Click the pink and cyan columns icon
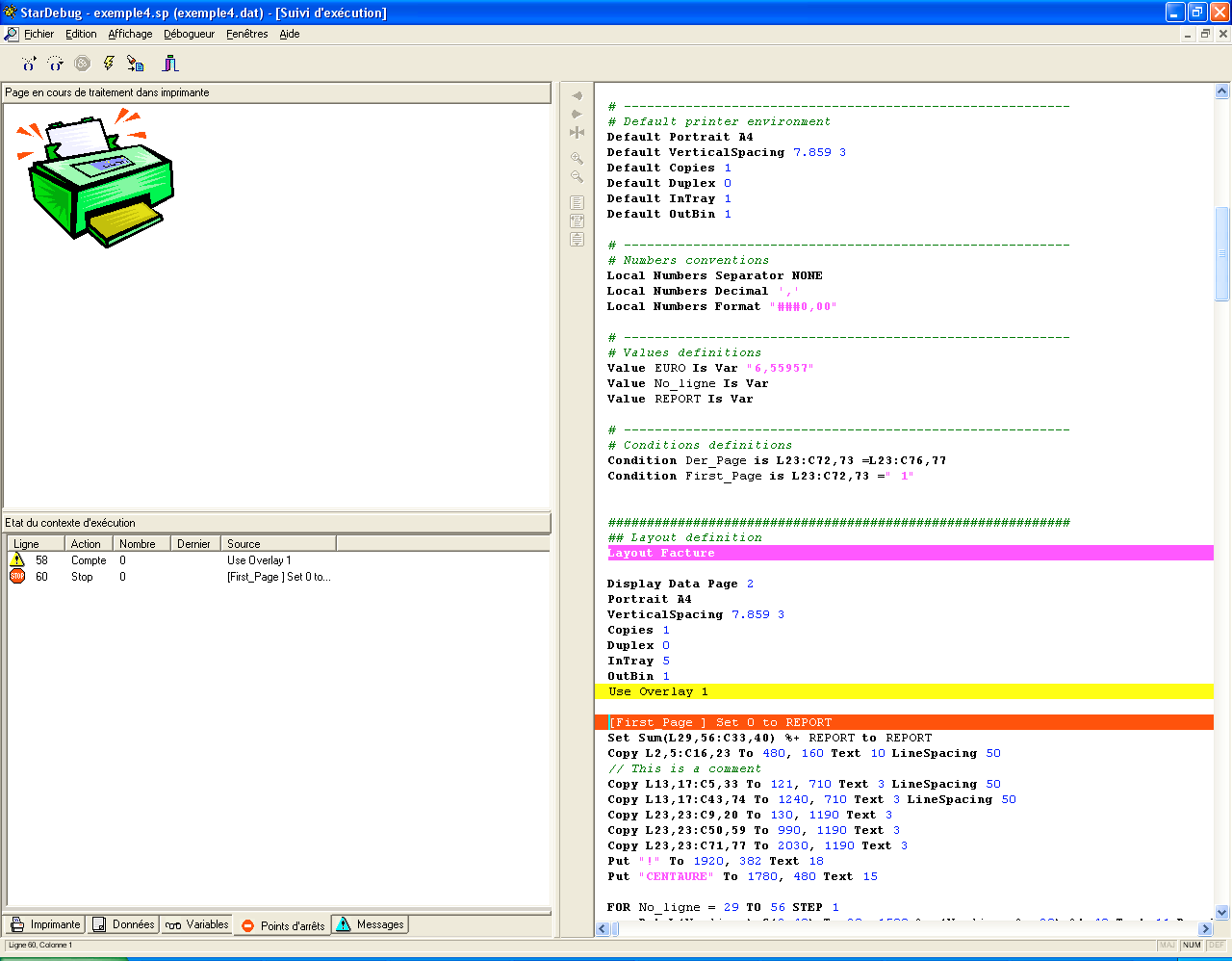This screenshot has width=1232, height=961. point(170,64)
